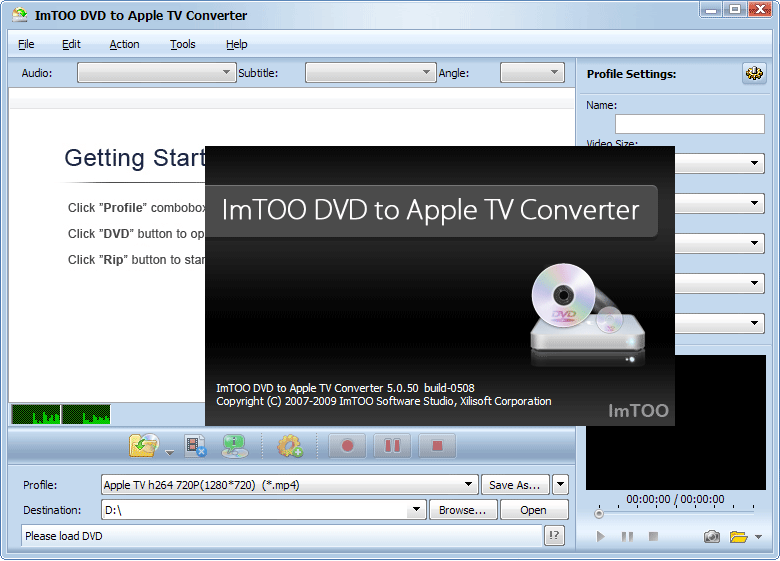The image size is (780, 561).
Task: Open the Profile Settings gear icon
Action: coord(754,74)
